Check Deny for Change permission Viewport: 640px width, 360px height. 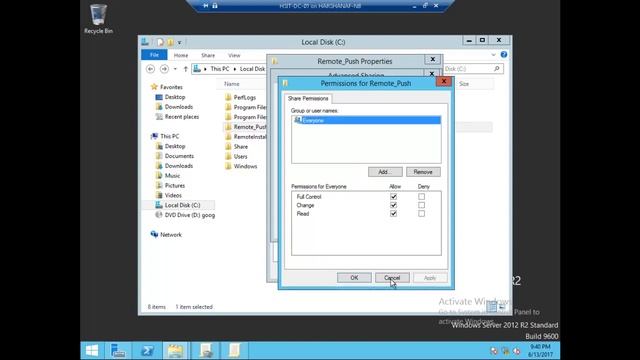click(x=421, y=205)
